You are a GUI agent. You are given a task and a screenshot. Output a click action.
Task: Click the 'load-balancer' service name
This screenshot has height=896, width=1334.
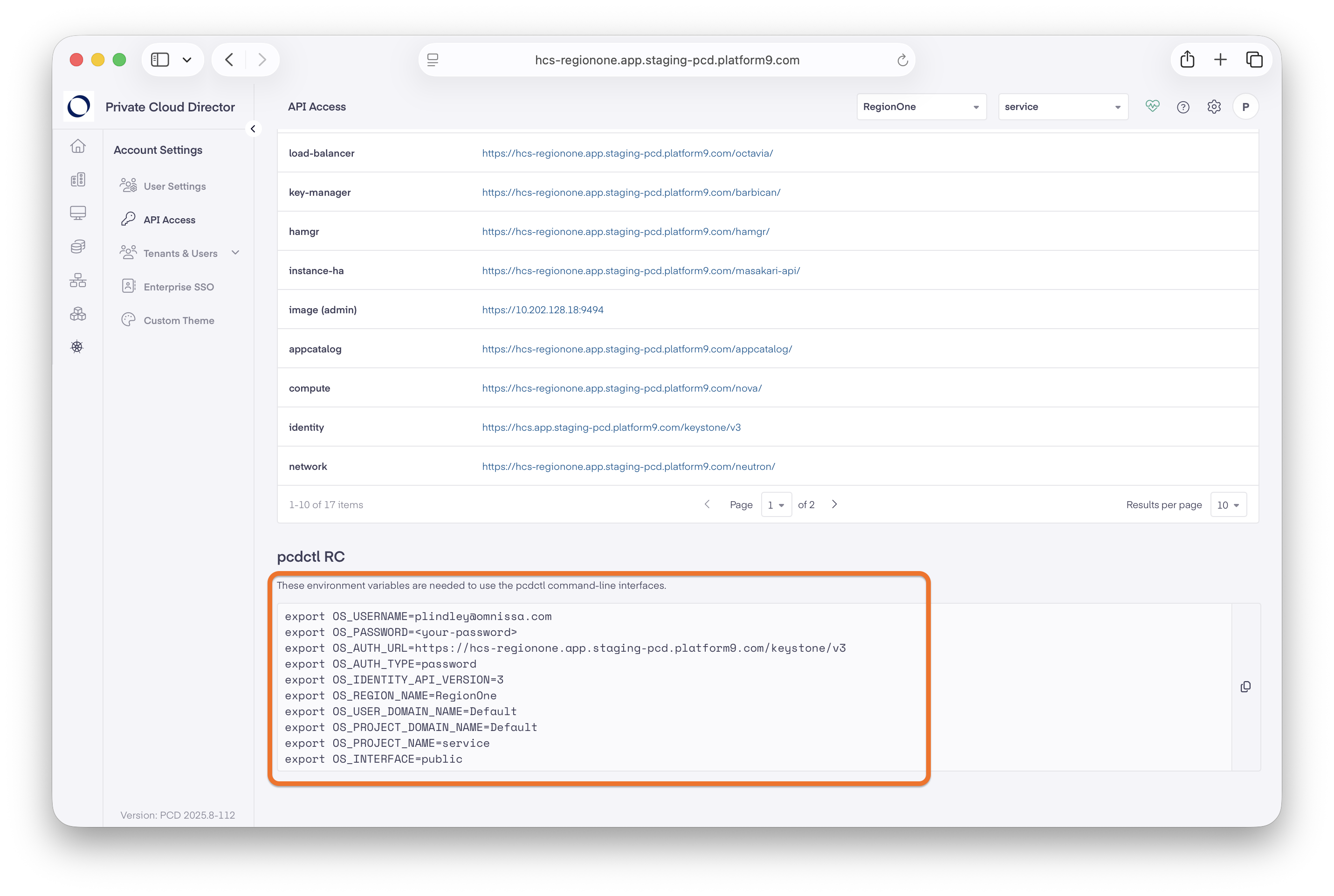click(x=322, y=153)
